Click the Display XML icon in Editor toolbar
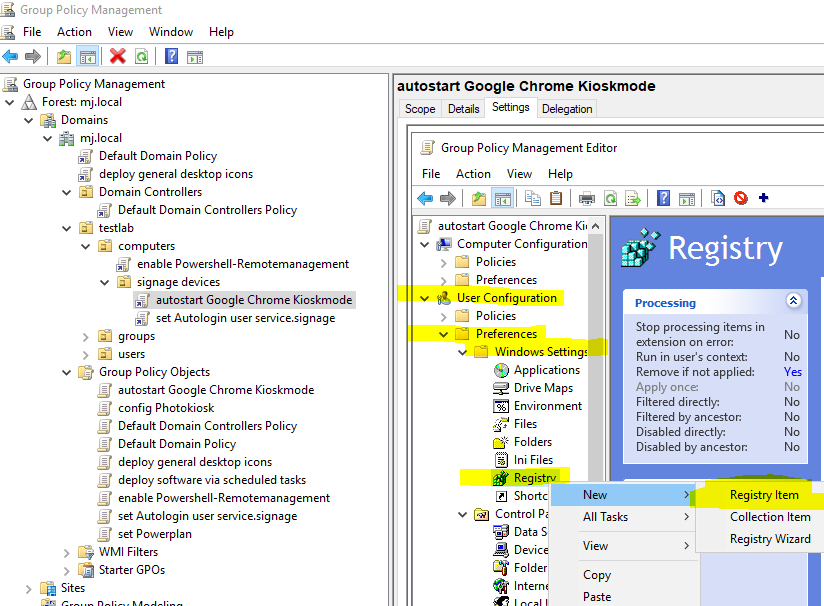824x606 pixels. coord(718,198)
